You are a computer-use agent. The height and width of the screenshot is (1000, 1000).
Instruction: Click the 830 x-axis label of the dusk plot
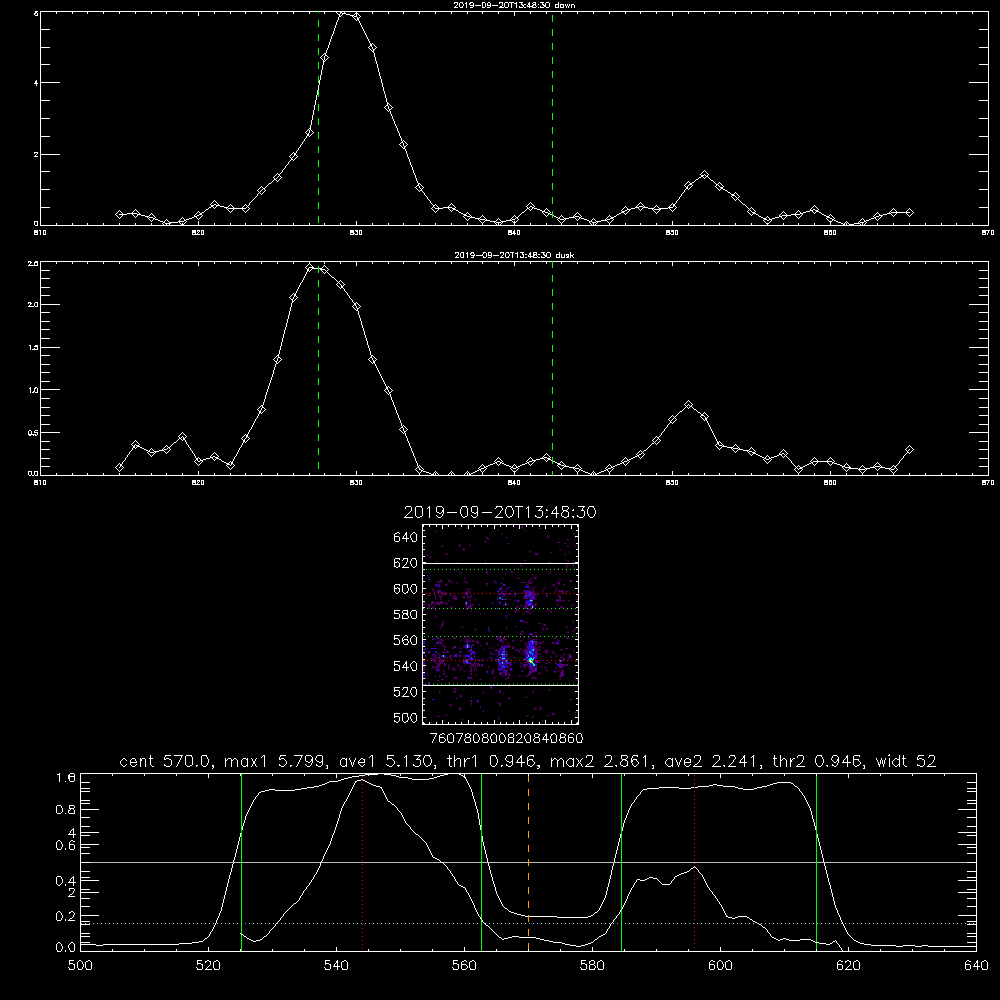[356, 483]
